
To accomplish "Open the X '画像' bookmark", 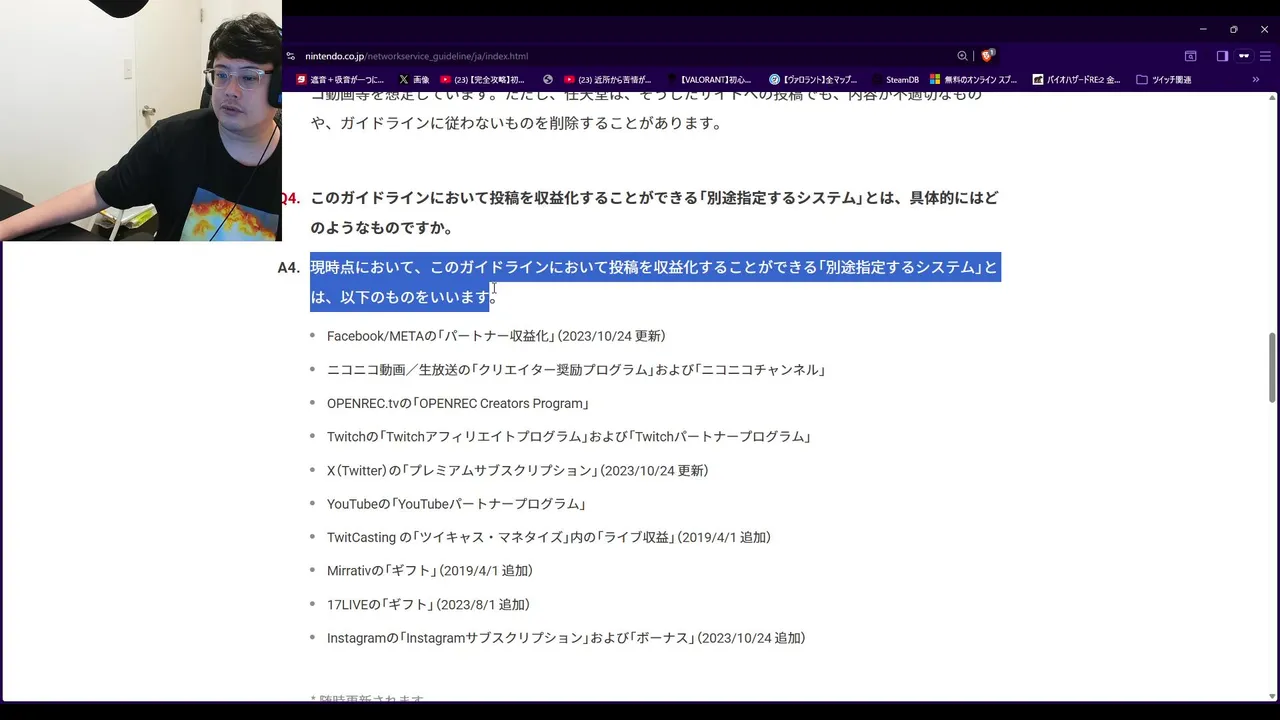I will pyautogui.click(x=414, y=79).
